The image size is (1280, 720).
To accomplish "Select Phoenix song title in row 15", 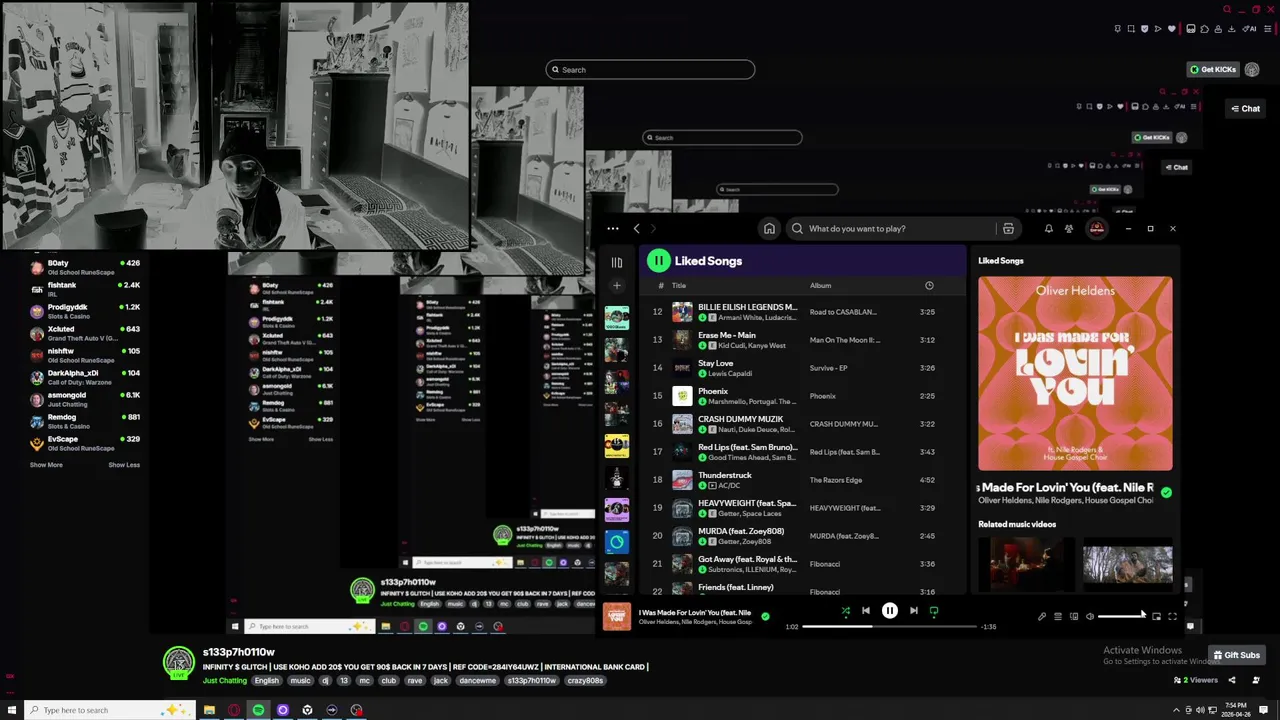I will (713, 392).
